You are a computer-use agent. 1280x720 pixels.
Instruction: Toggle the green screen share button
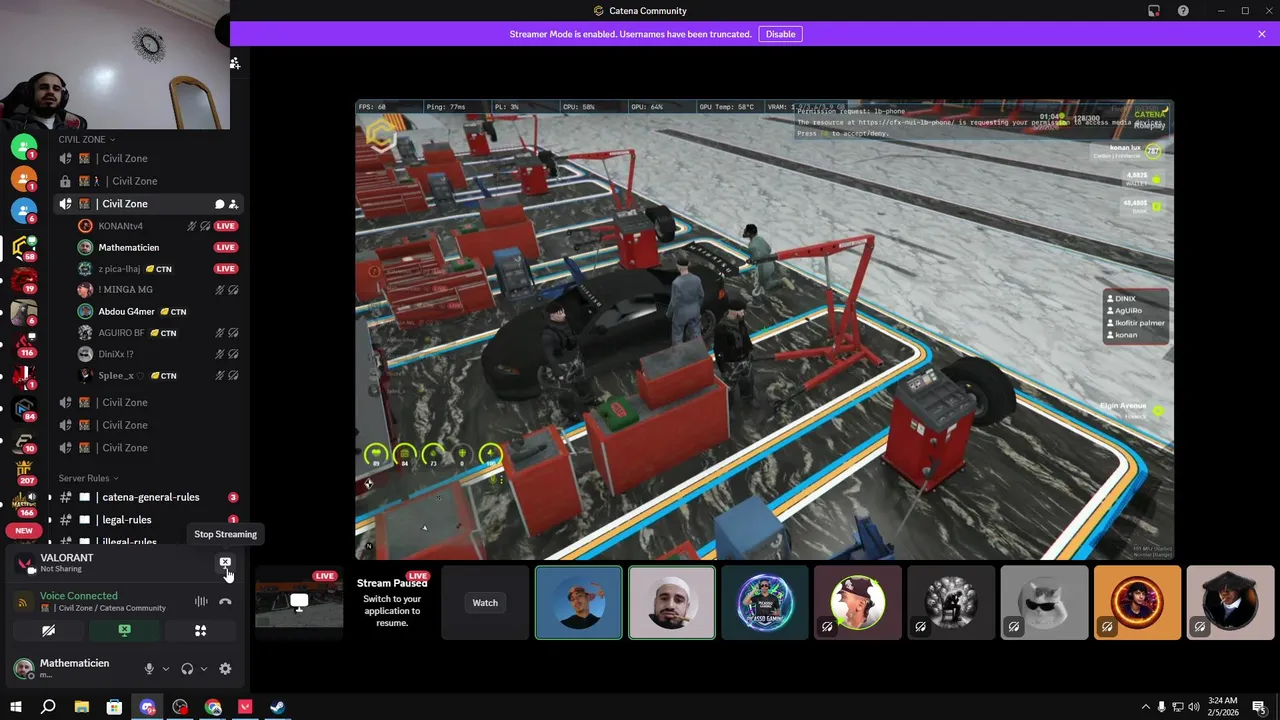124,631
